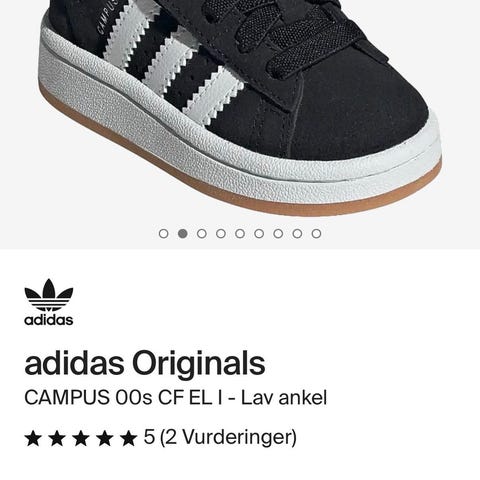Select the first image carousel dot
480x480 pixels.
163,234
